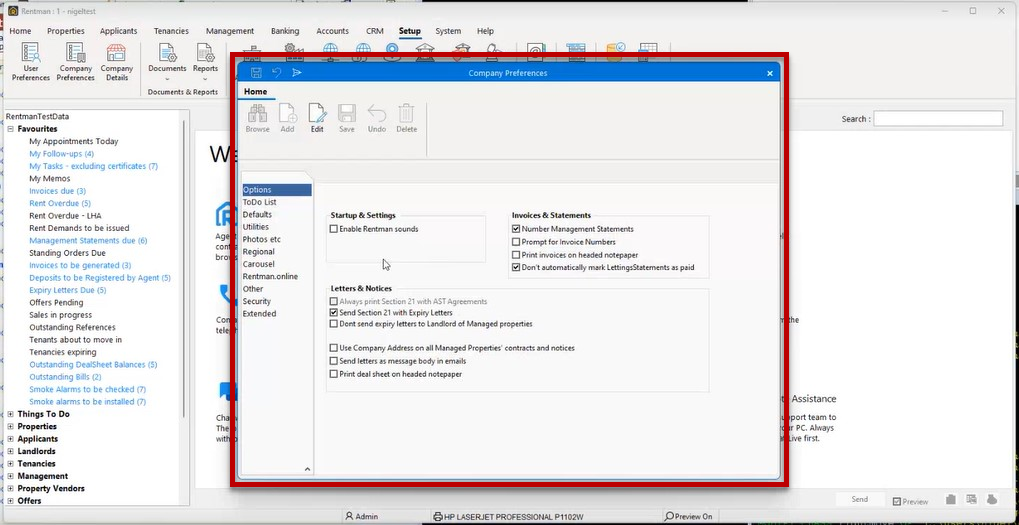Collapse the Favourites tree node
This screenshot has height=525, width=1019.
(10, 129)
